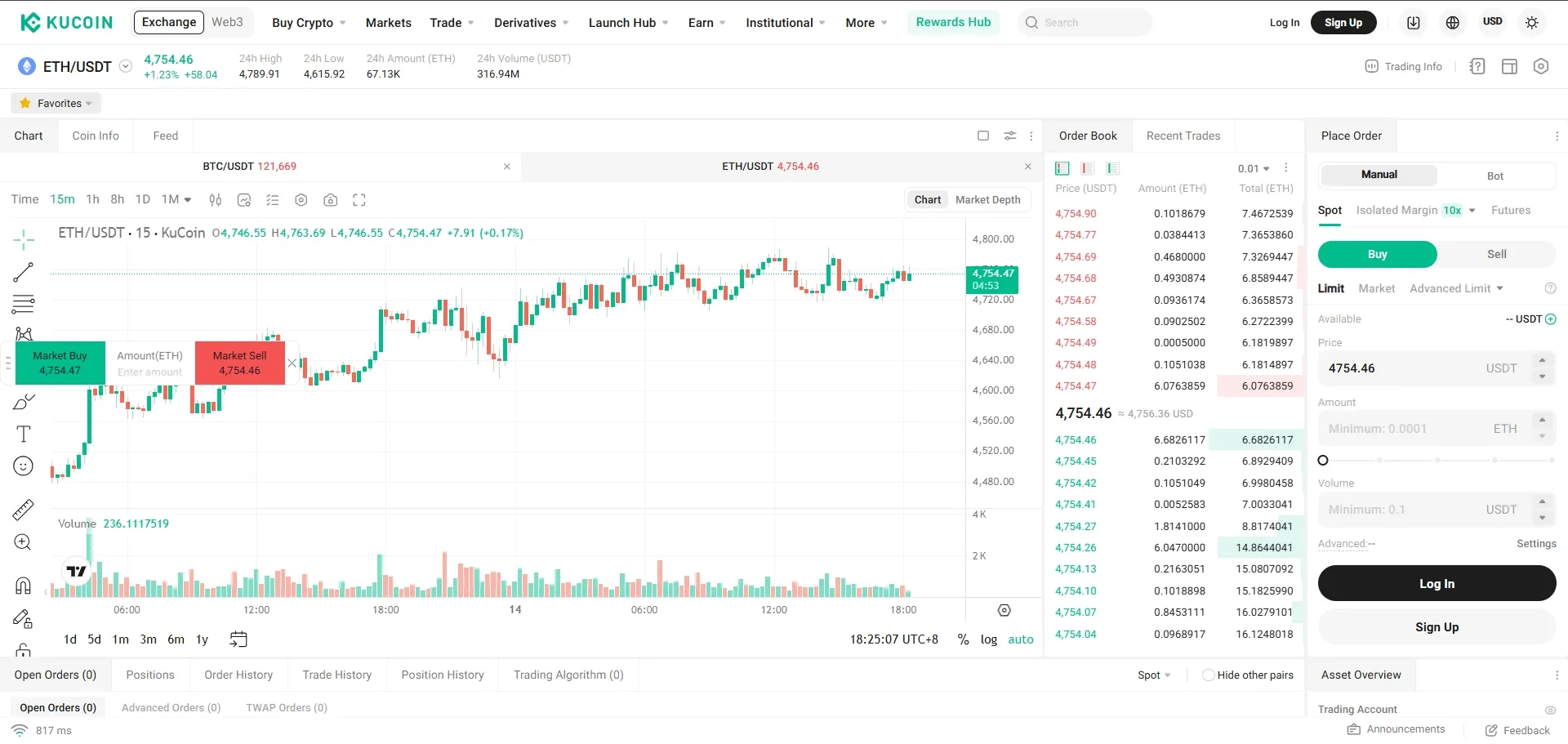This screenshot has width=1568, height=744.
Task: Open the layout icon beside Trading Info
Action: point(1509,67)
